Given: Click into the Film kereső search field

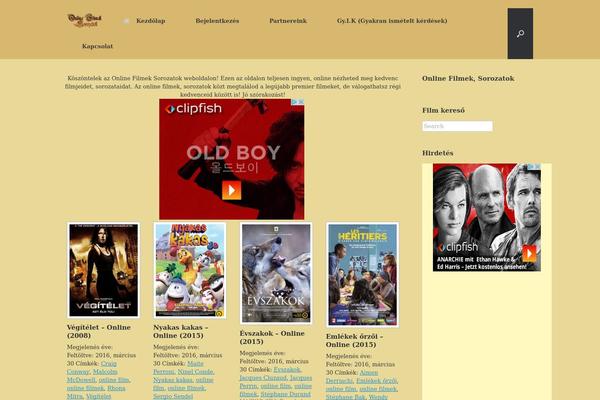Looking at the screenshot, I should pos(457,126).
